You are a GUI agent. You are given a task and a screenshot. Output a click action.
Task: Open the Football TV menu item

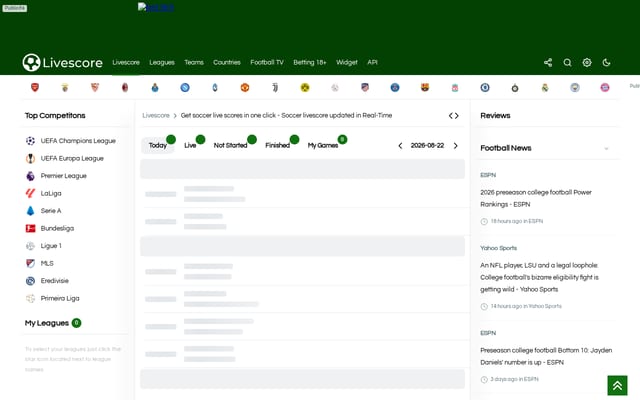coord(267,62)
